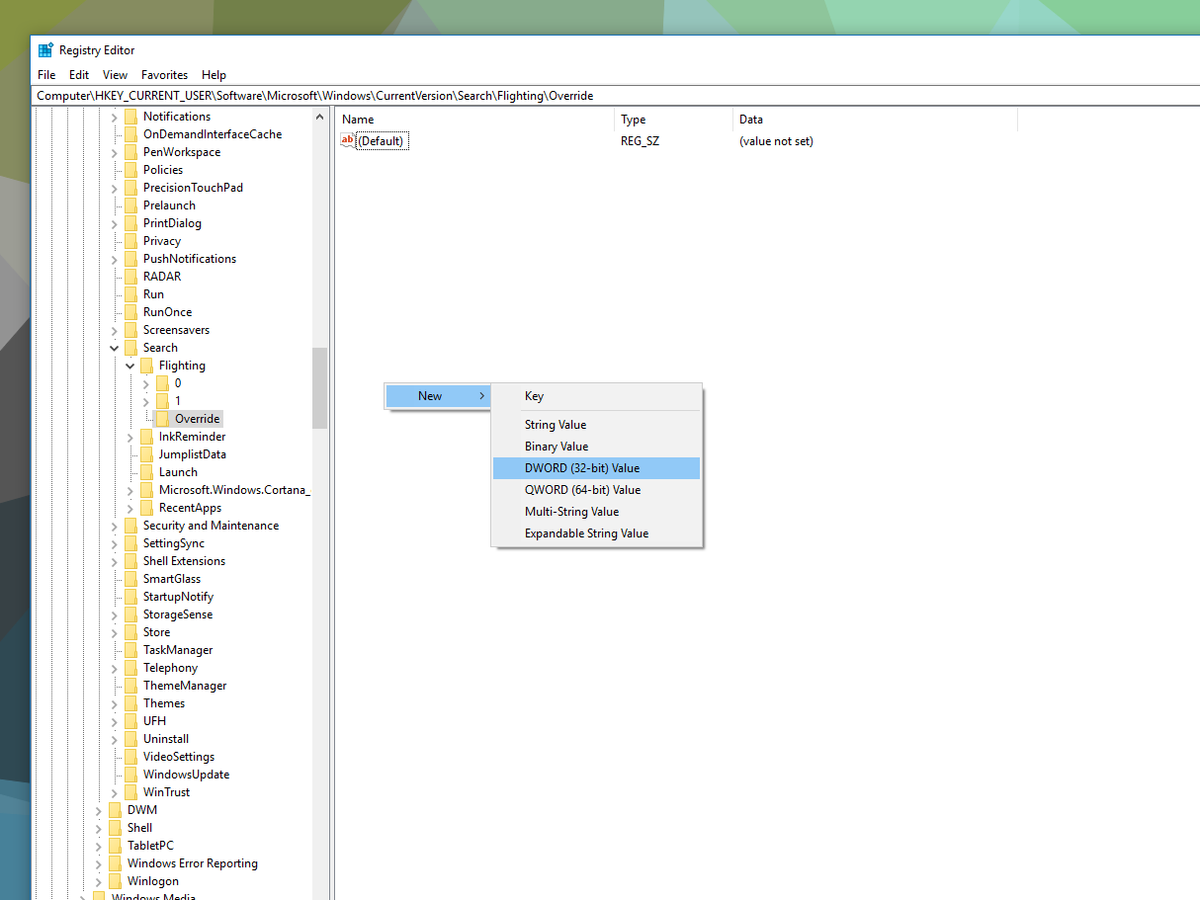Collapse the Search tree node
The image size is (1200, 900).
tap(113, 347)
